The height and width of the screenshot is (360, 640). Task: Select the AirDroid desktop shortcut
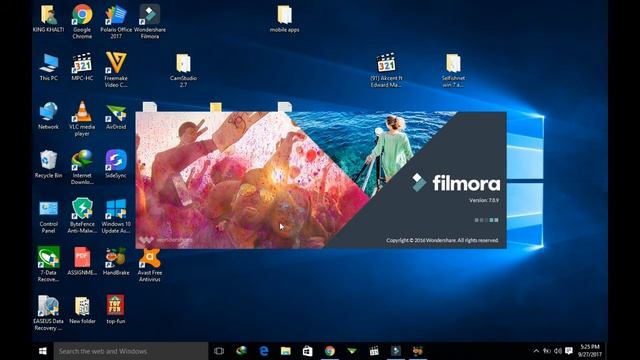116,117
